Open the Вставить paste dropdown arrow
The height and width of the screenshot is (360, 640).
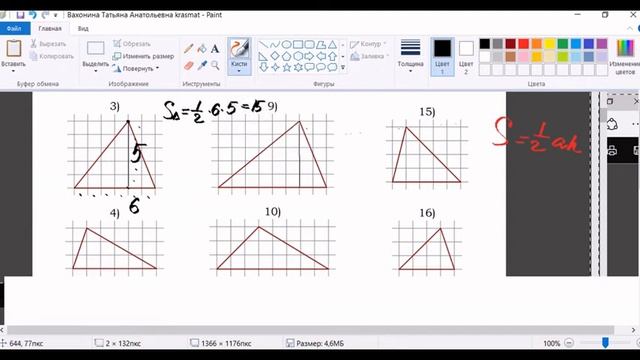[13, 71]
